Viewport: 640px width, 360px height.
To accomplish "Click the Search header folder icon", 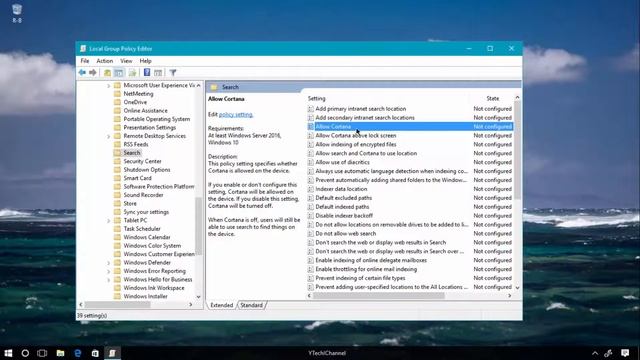I will pyautogui.click(x=213, y=87).
